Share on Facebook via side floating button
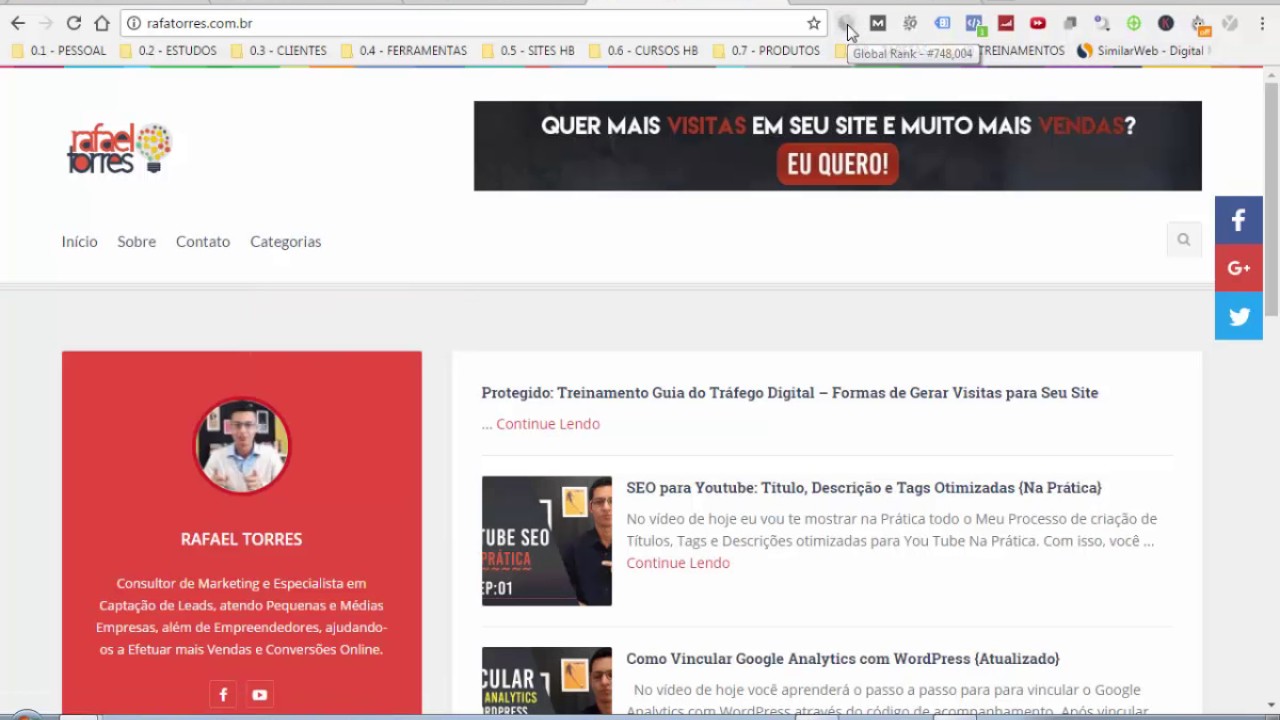 (1239, 220)
